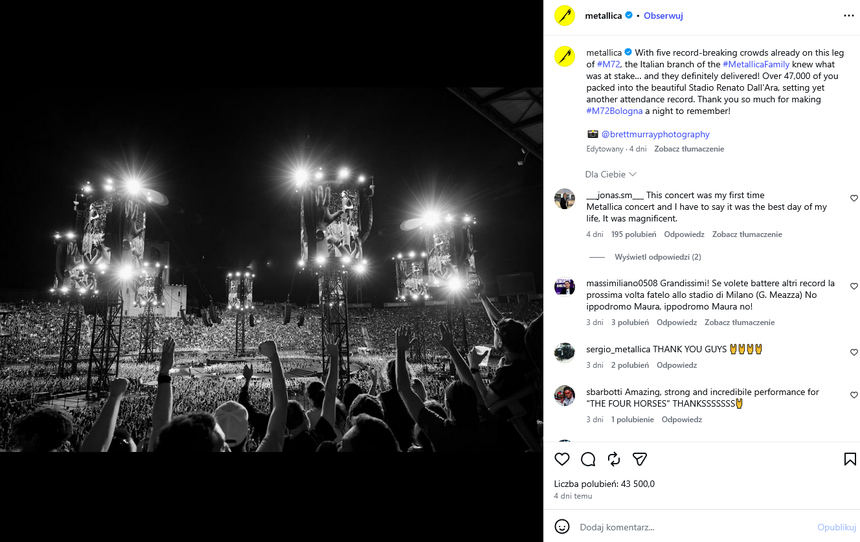Screen dimensions: 860x542
Task: Like the sergio_metallica comment
Action: click(853, 352)
